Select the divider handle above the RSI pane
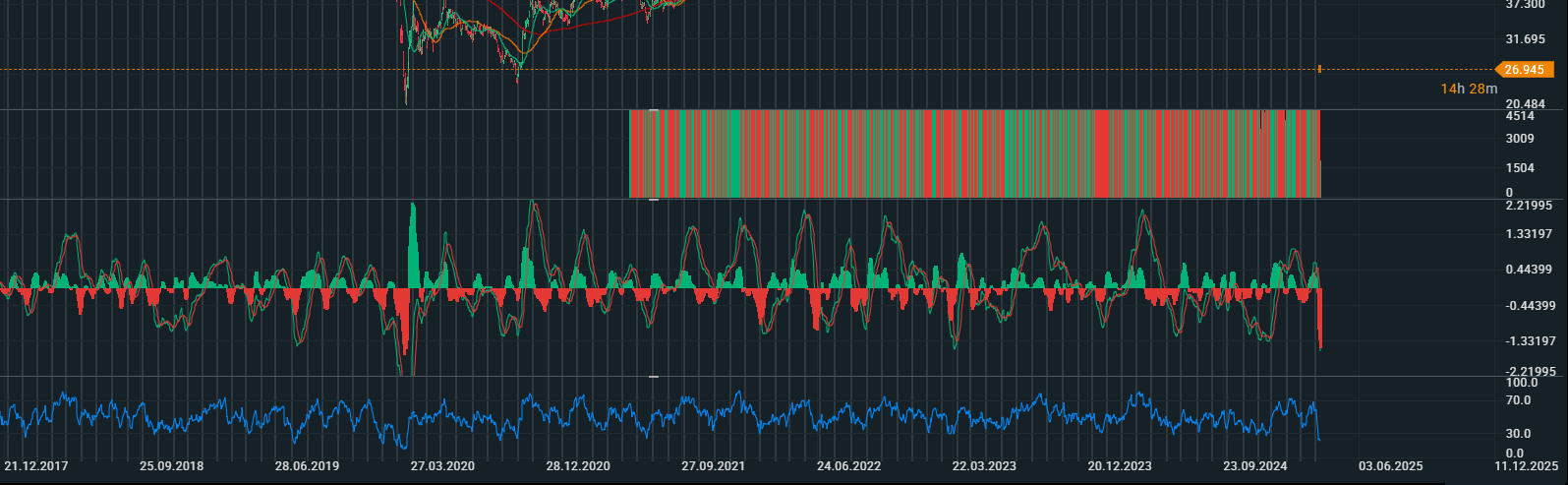Viewport: 1568px width, 485px height. pos(654,377)
